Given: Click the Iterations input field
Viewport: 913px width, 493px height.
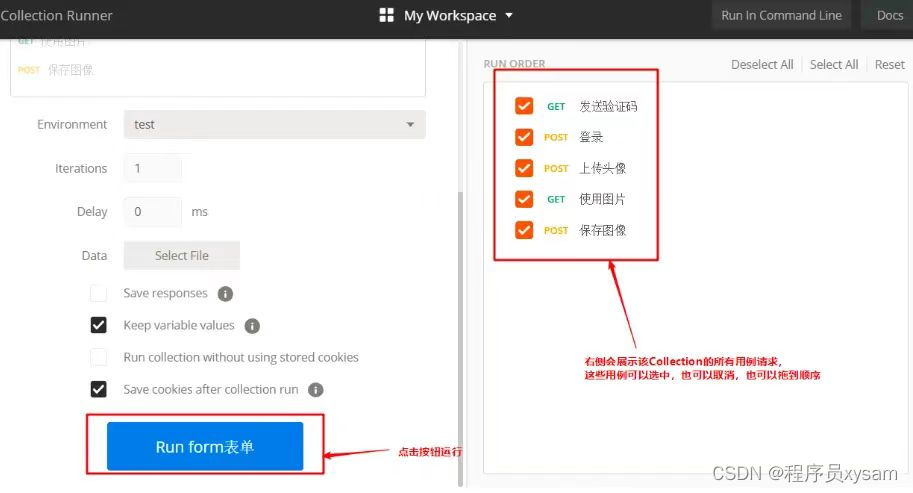Looking at the screenshot, I should (153, 168).
